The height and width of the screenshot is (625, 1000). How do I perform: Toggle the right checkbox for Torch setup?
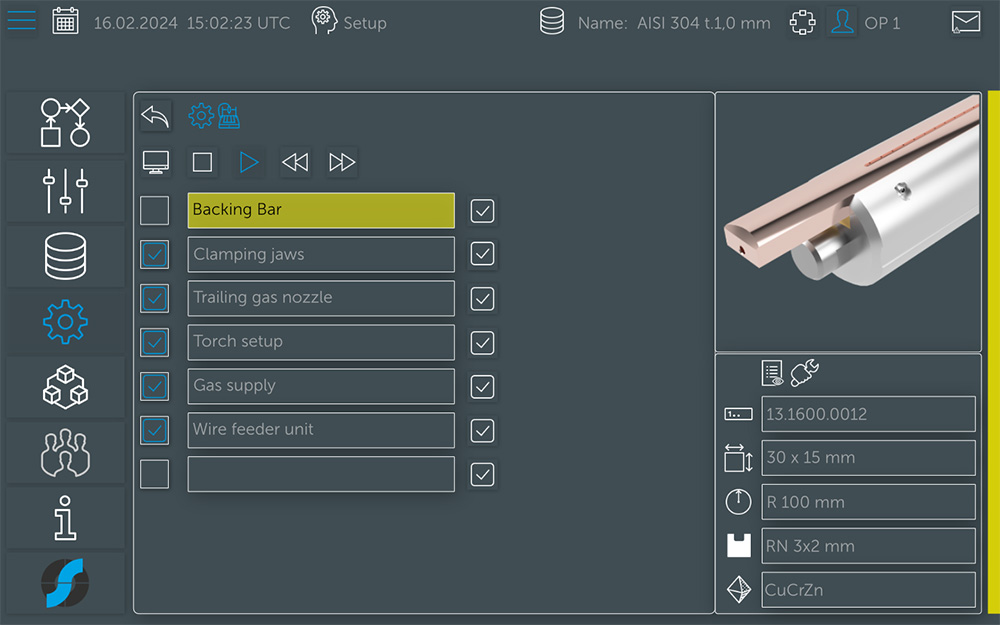coord(482,342)
